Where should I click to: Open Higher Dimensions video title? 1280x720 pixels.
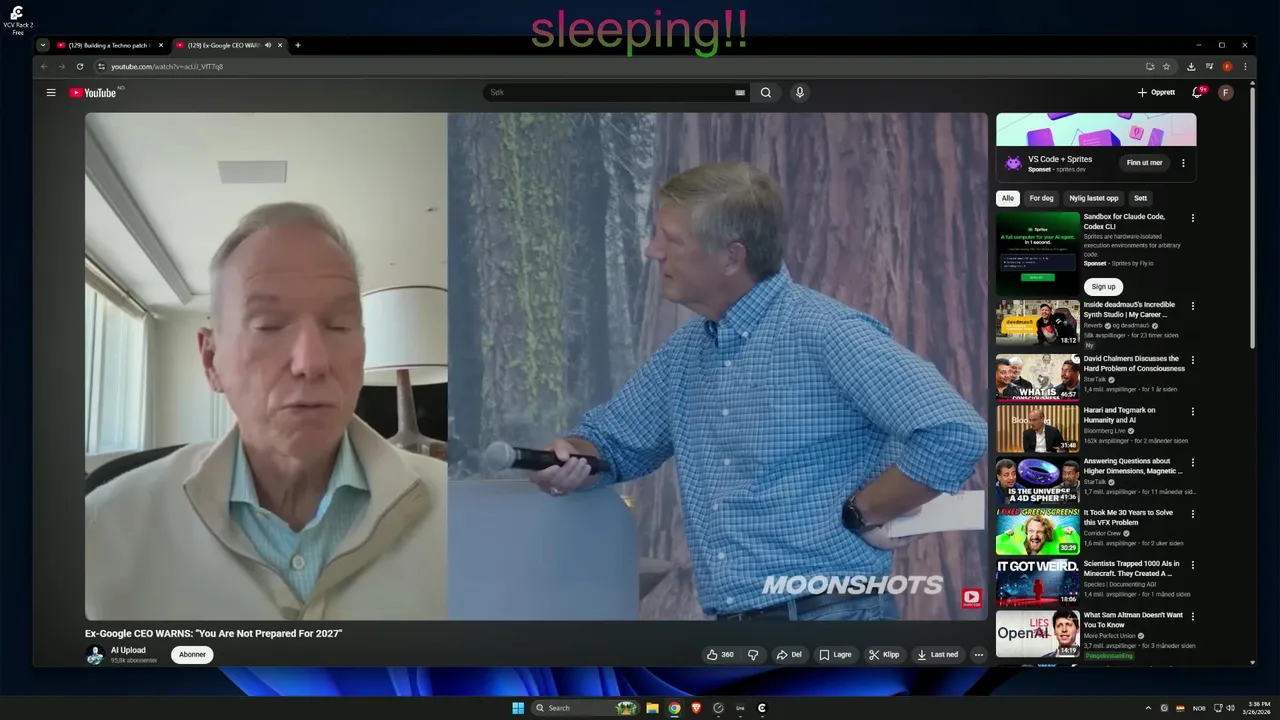click(1133, 466)
